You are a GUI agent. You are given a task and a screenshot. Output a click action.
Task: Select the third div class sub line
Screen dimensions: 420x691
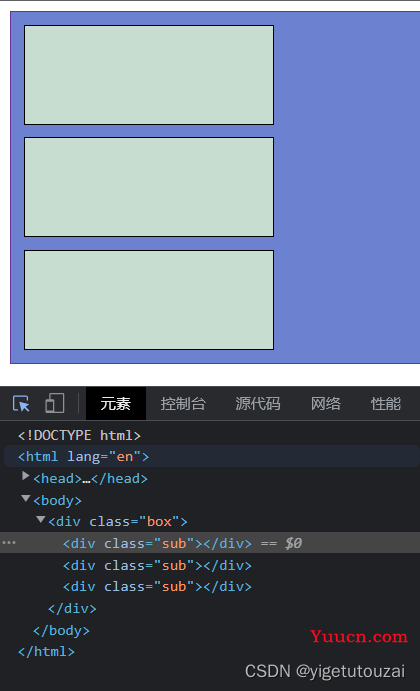(x=157, y=587)
